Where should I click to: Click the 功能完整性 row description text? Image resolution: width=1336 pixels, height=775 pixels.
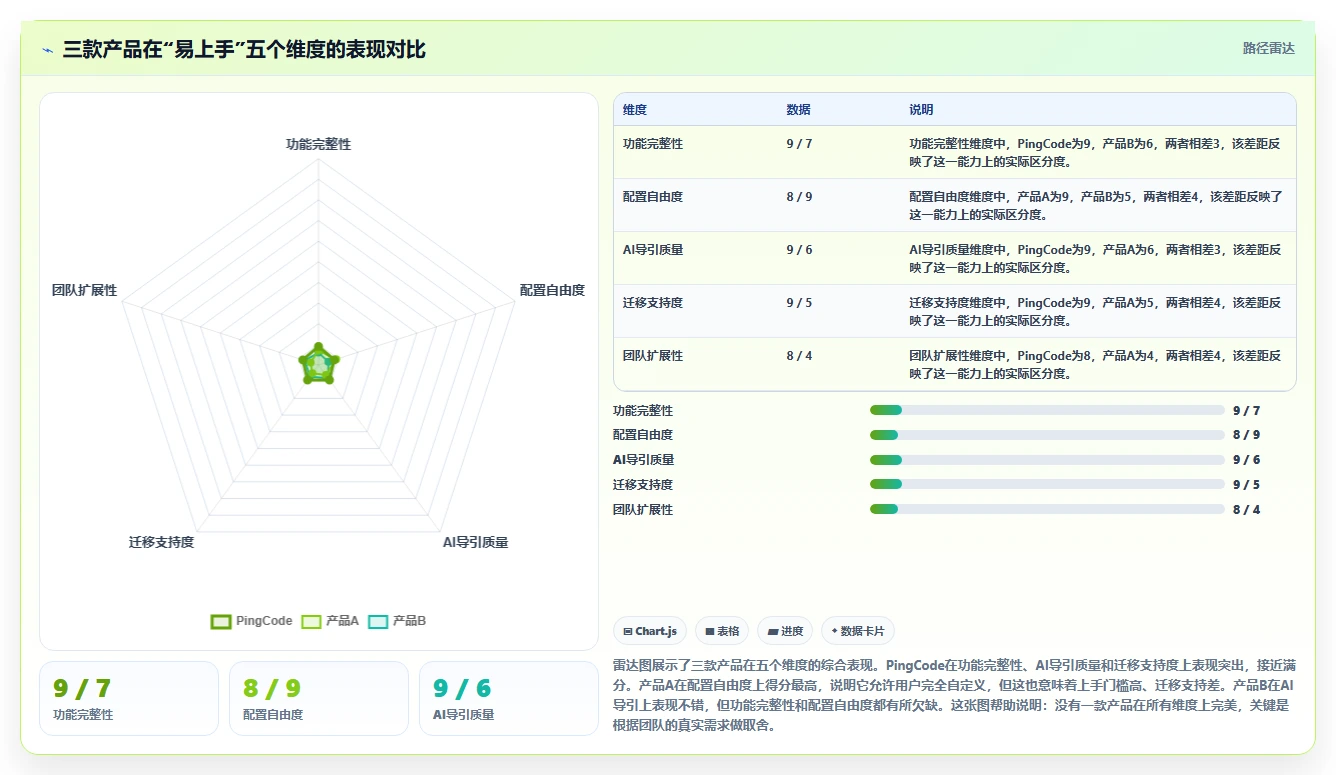(x=1095, y=152)
